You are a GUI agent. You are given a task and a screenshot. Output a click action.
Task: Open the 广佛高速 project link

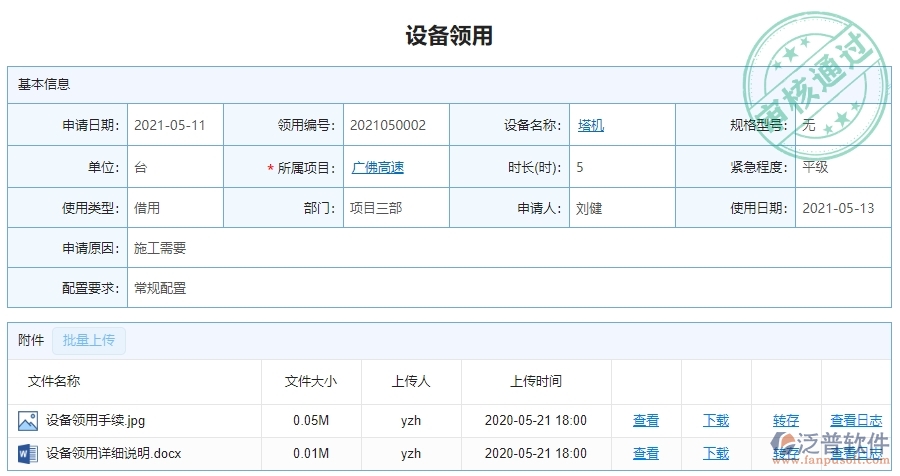coord(378,168)
